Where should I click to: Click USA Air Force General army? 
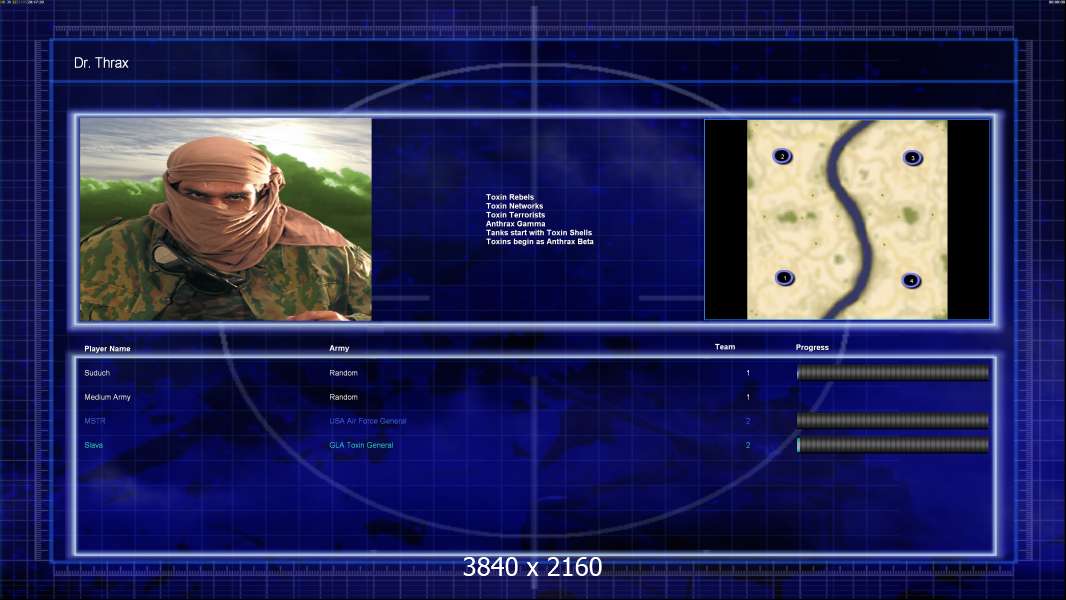368,421
